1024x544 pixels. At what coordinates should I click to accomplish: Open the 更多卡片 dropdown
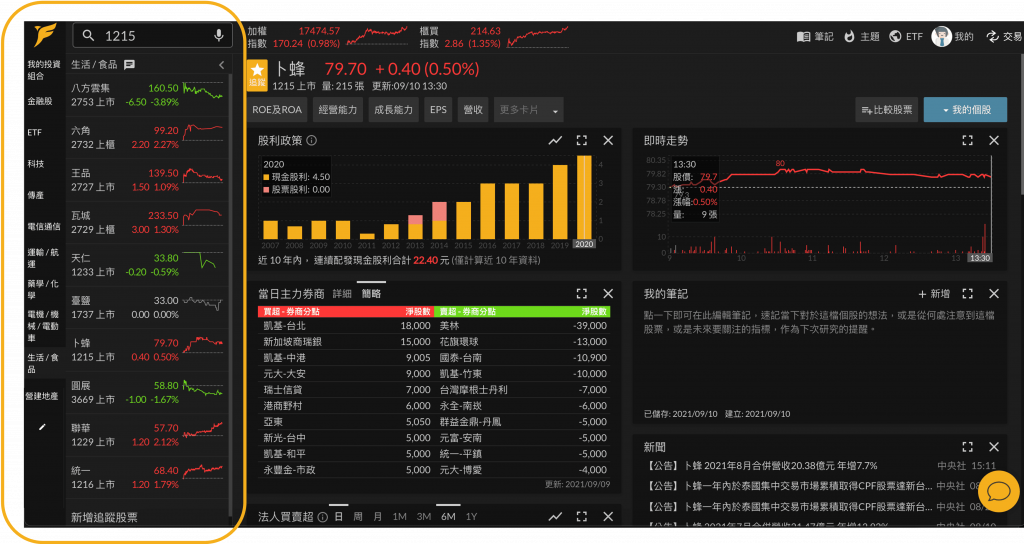click(529, 110)
